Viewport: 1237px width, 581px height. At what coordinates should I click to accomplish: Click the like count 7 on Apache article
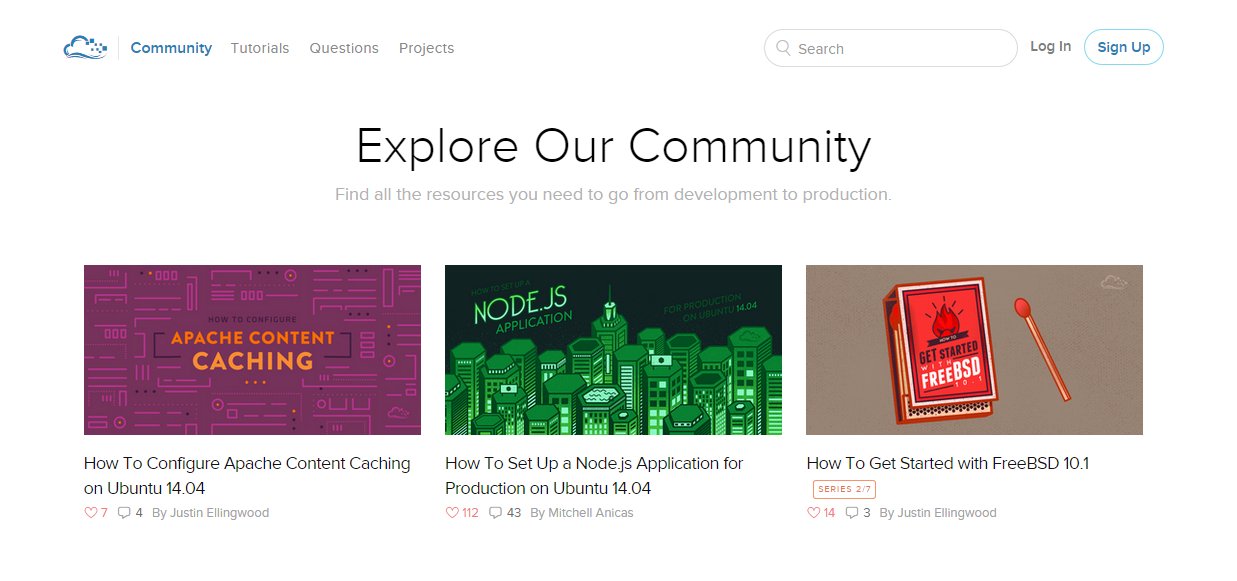pos(104,513)
